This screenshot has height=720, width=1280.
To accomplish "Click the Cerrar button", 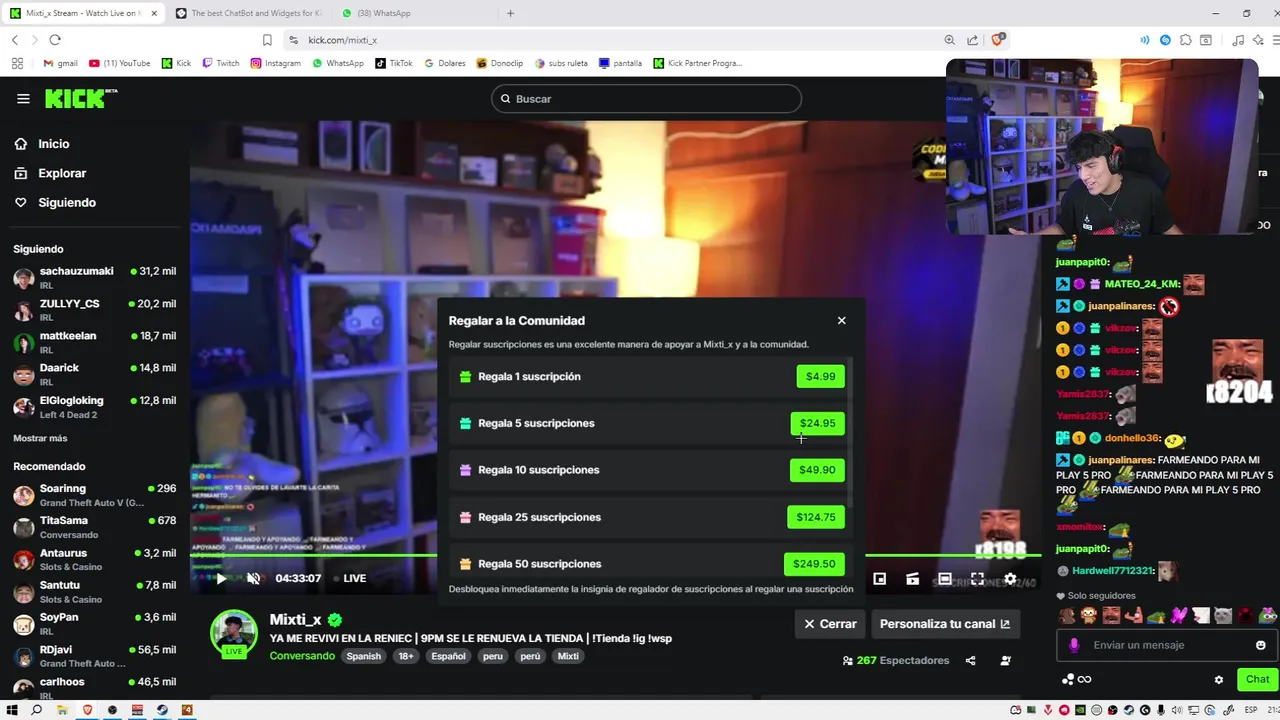I will tap(830, 624).
